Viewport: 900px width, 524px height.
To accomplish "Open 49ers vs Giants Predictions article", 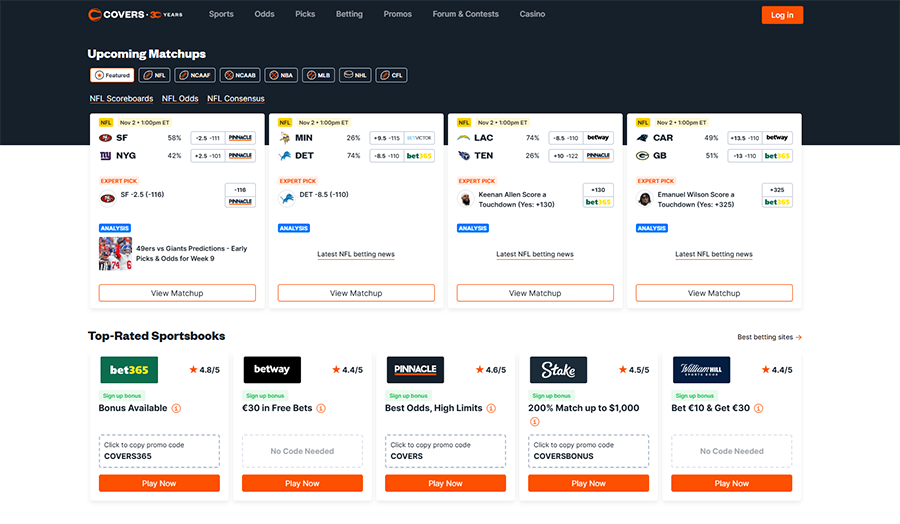I will pyautogui.click(x=192, y=254).
